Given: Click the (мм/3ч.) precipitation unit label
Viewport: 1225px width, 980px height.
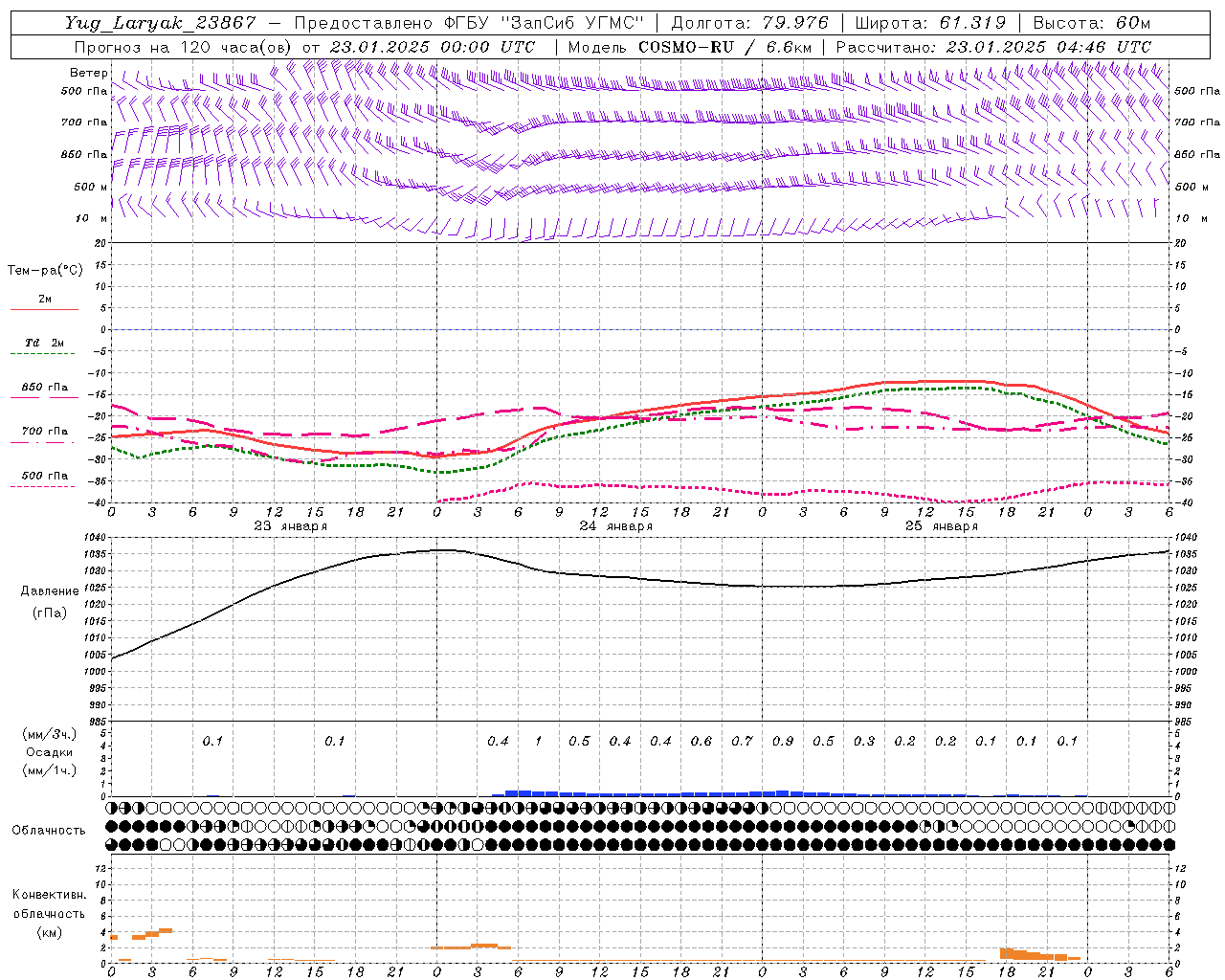Looking at the screenshot, I should click(50, 734).
